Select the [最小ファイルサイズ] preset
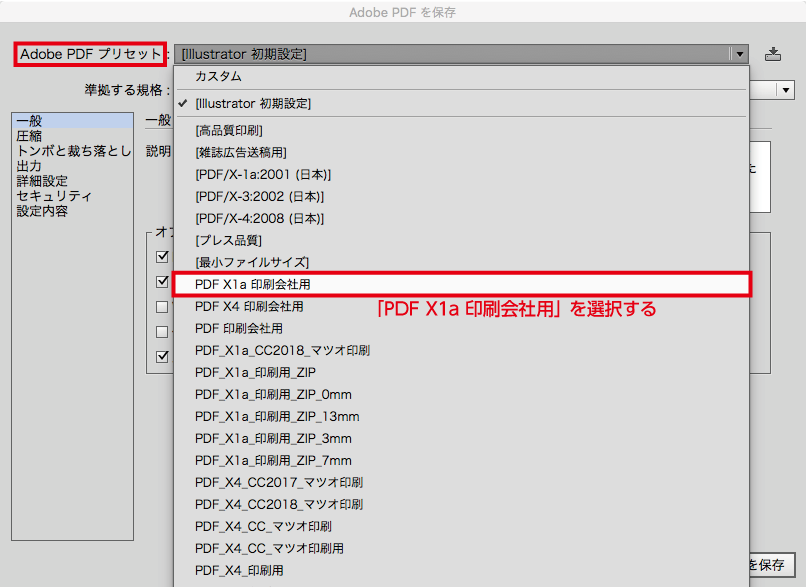This screenshot has height=587, width=806. (x=461, y=263)
